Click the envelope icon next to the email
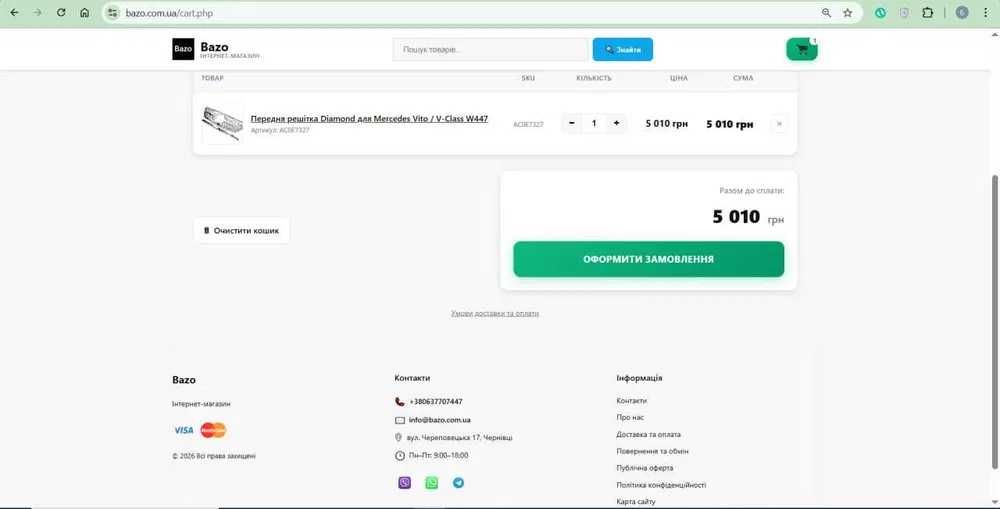 coord(400,420)
